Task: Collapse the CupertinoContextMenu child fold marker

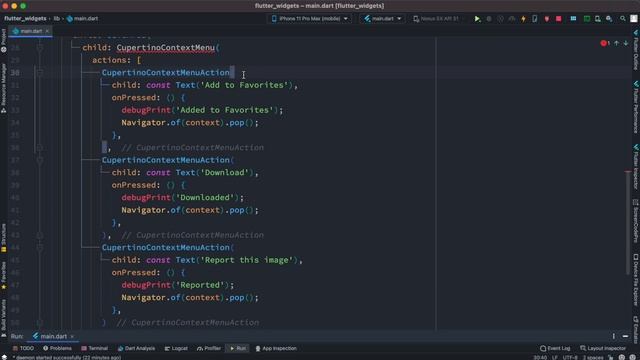Action: point(40,48)
